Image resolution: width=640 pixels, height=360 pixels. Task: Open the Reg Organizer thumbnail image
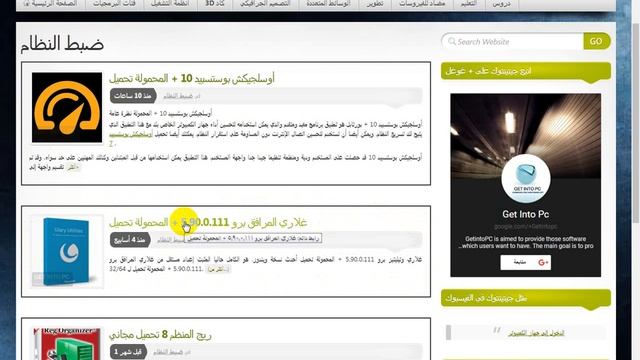[x=67, y=344]
